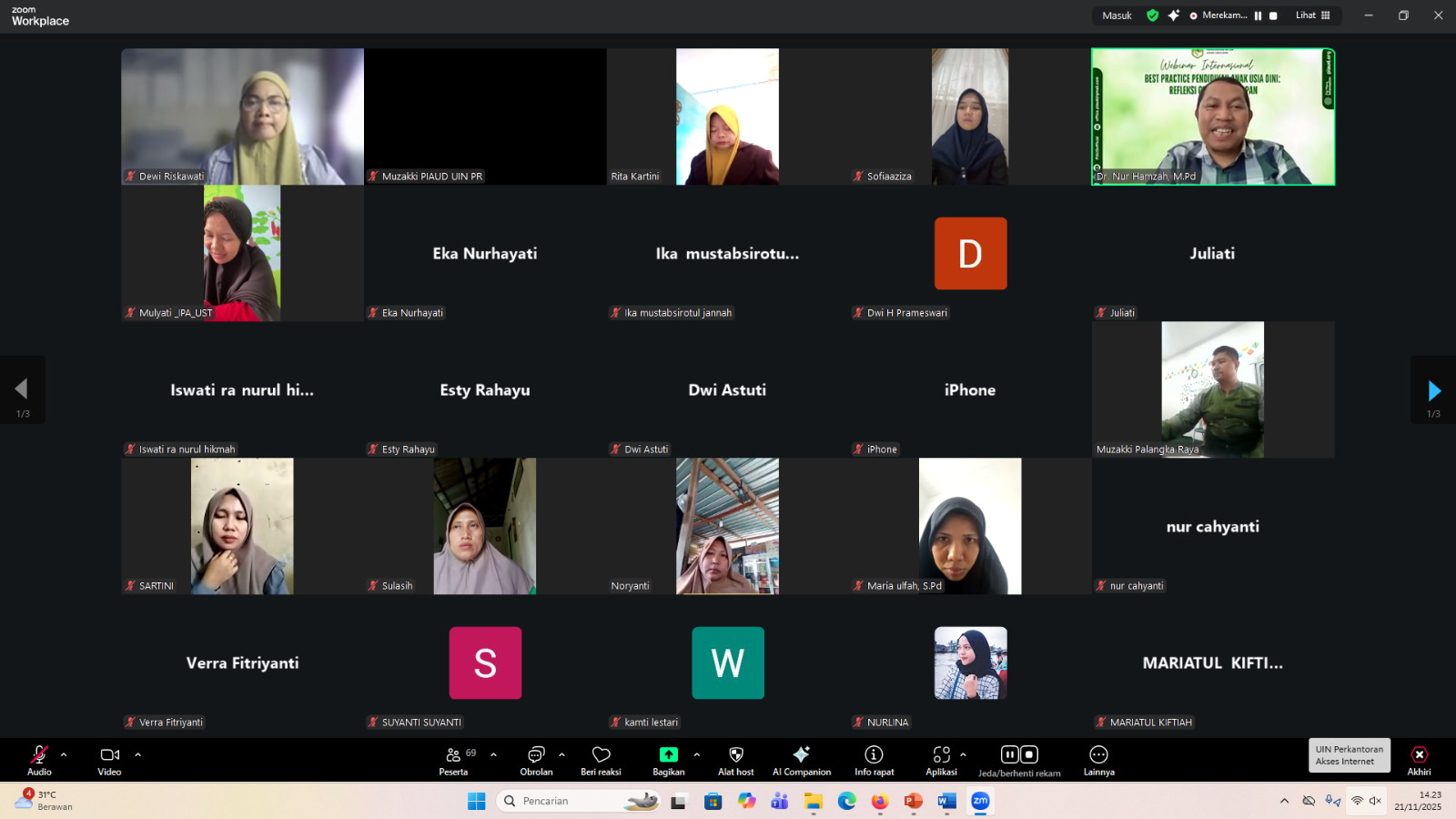Go to next gallery page with right arrow
This screenshot has height=819, width=1456.
click(1433, 391)
